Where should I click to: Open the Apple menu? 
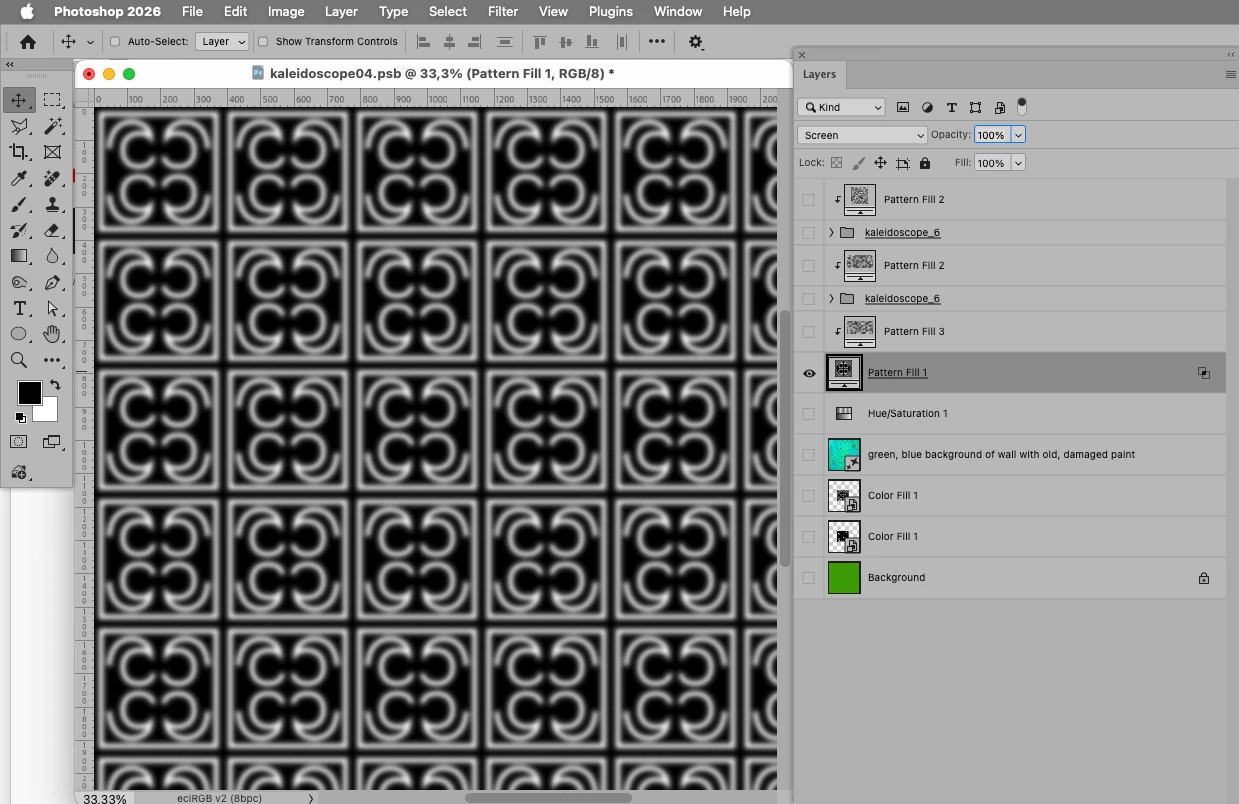pos(27,11)
